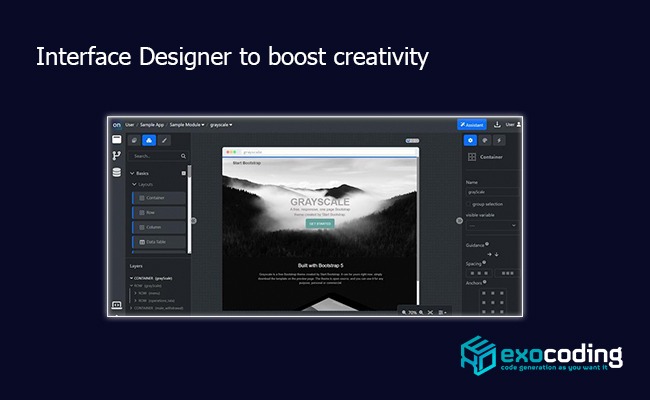This screenshot has width=650, height=400.
Task: Click the Layers panel heading
Action: click(136, 266)
